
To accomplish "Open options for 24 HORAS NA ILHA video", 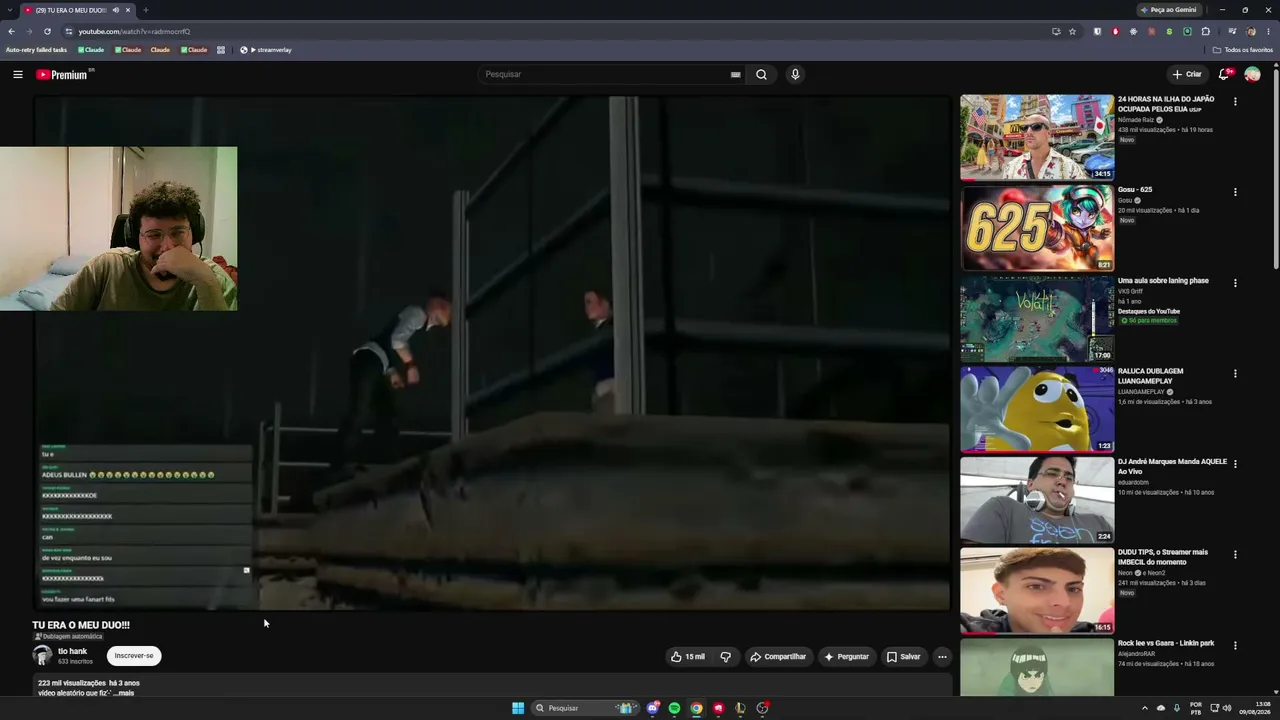I will click(1235, 101).
